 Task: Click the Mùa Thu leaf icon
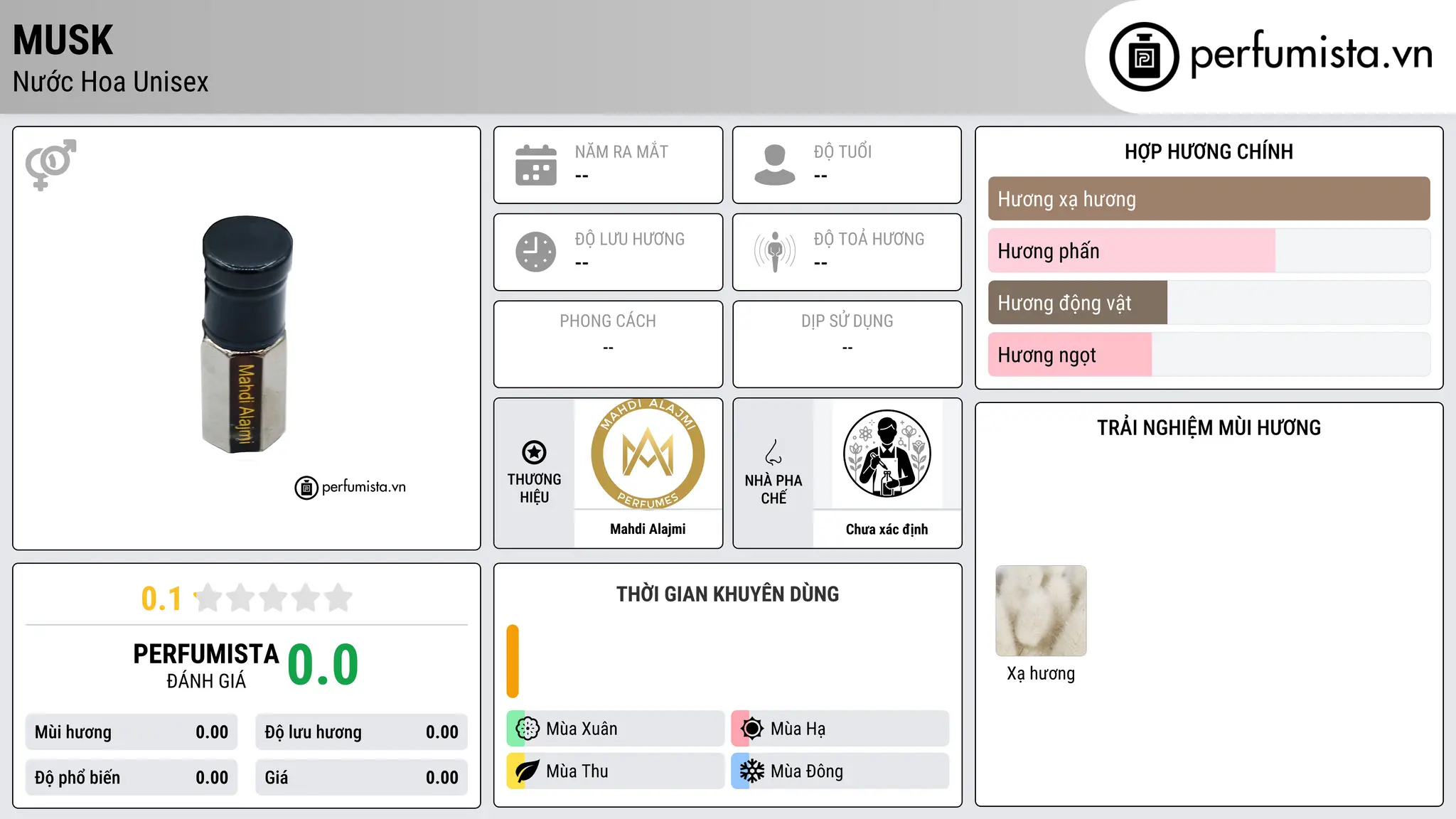pyautogui.click(x=528, y=771)
